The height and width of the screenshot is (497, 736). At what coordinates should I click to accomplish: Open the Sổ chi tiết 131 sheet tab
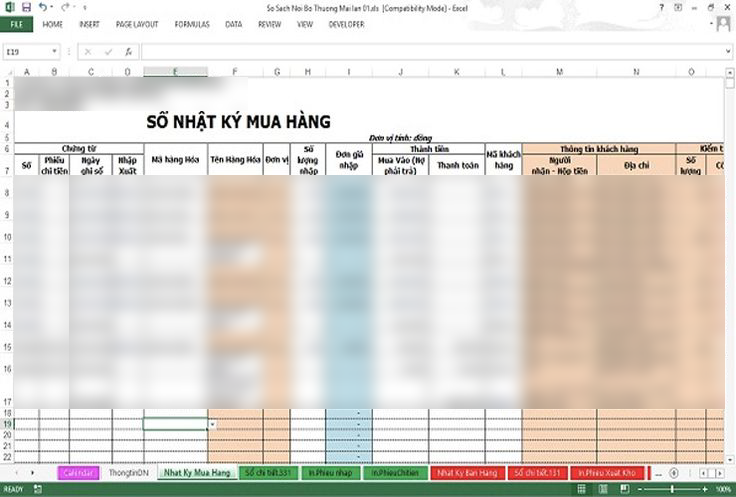tap(537, 473)
